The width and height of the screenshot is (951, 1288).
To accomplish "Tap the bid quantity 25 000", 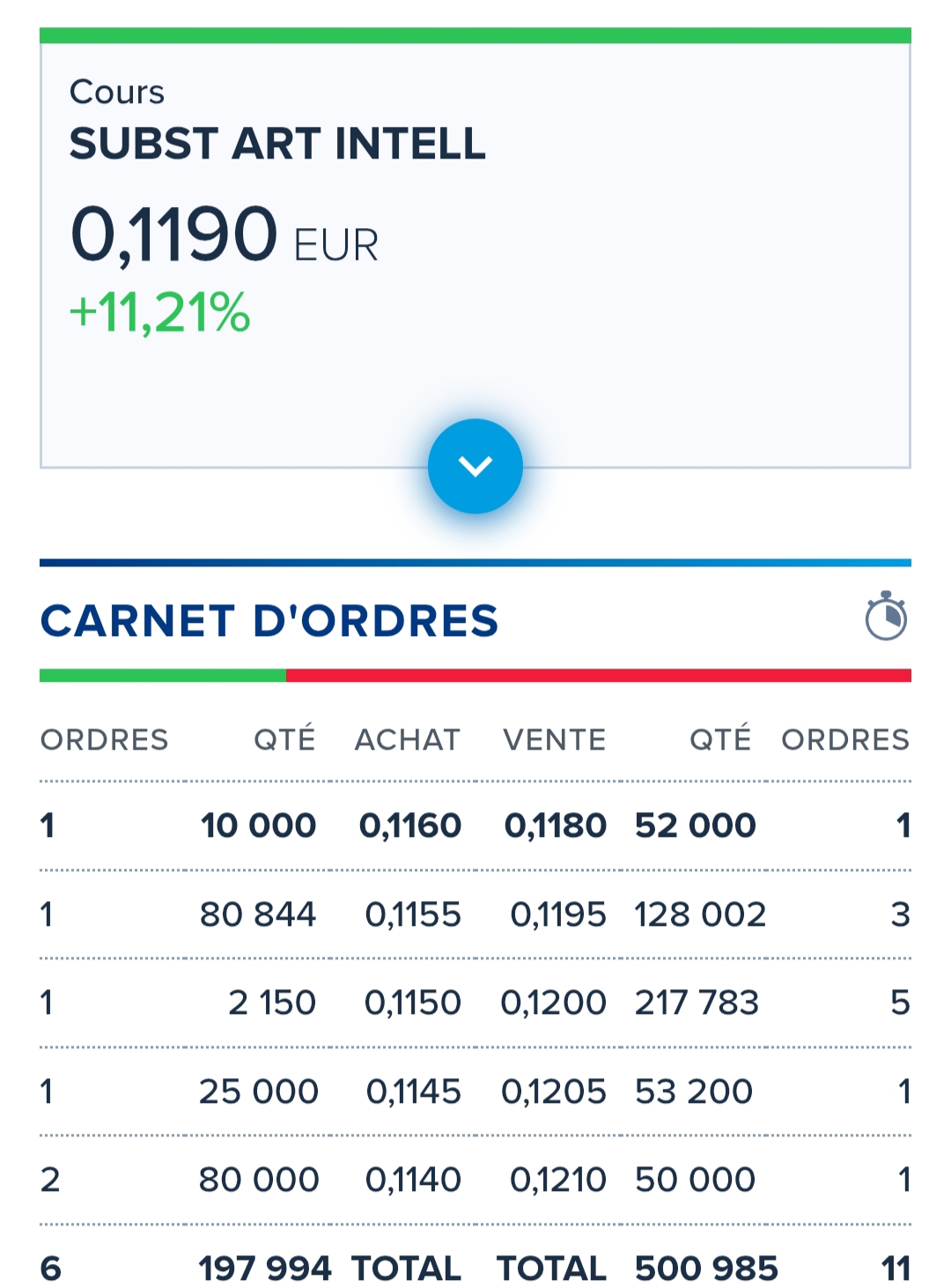I will pos(259,1092).
